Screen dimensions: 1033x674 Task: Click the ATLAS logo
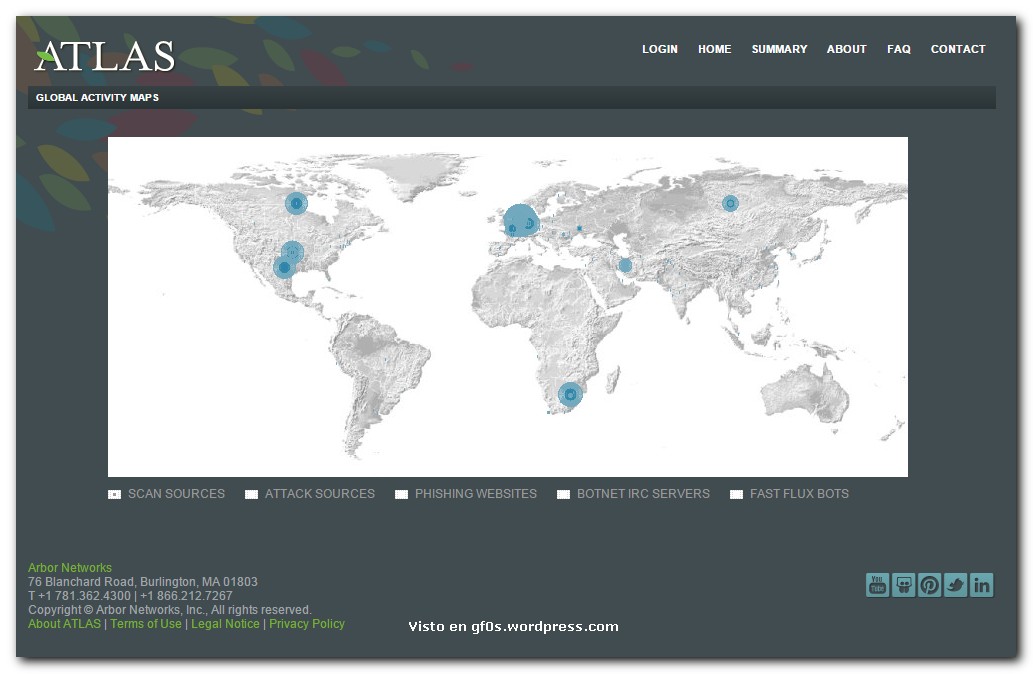(x=105, y=56)
